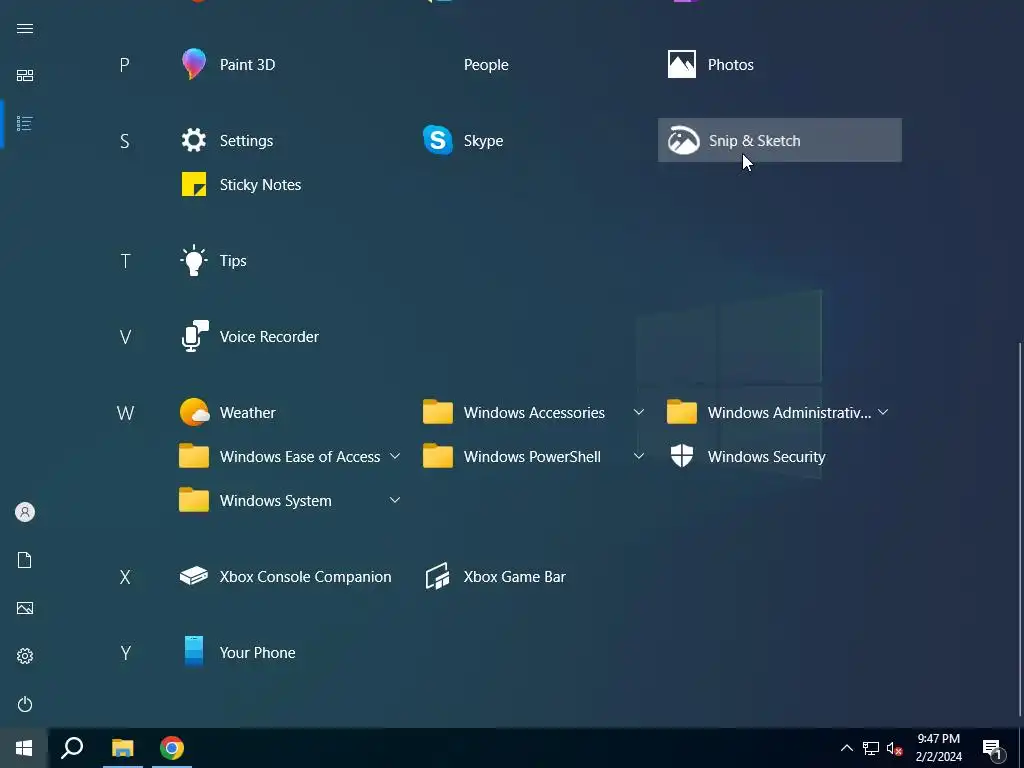Screen dimensions: 1024x768
Task: Click the Windows System folder icon
Action: tap(194, 500)
